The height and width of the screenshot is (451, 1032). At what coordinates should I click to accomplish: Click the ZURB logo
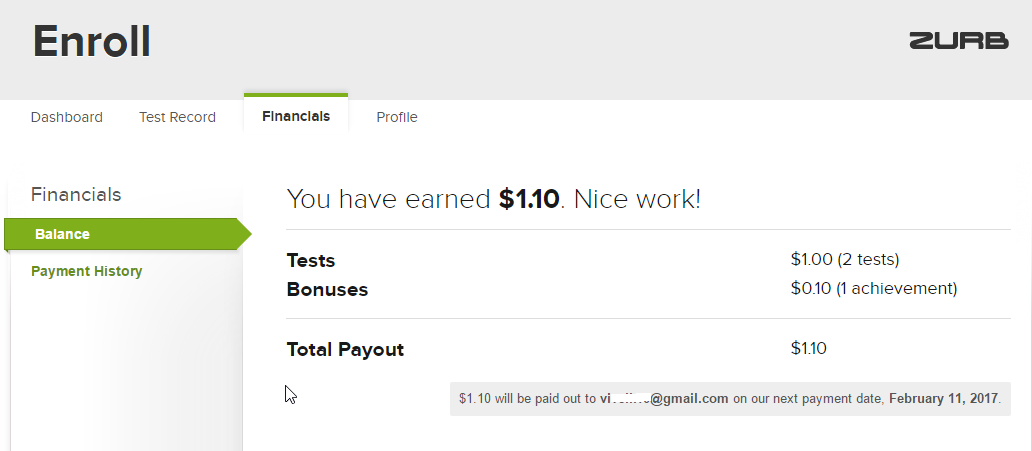coord(958,41)
